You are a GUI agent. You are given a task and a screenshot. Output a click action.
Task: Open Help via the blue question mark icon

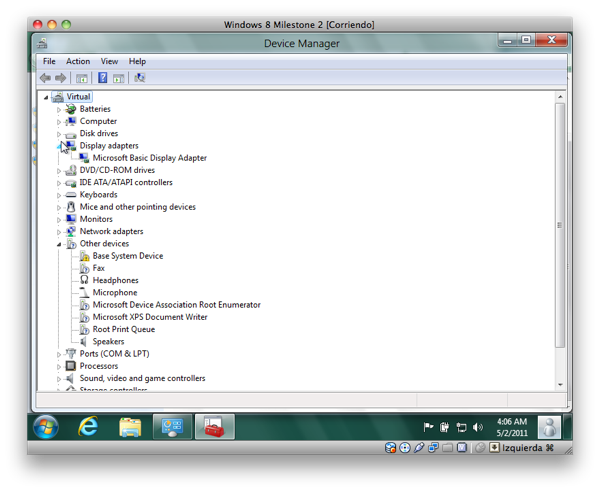[x=103, y=78]
